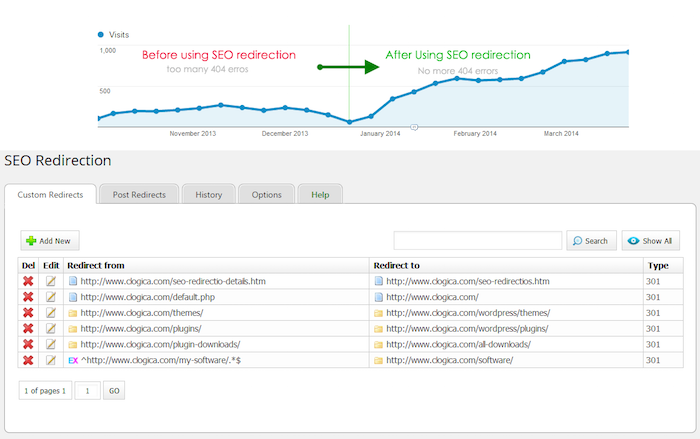Edit the /plugins/ redirect
700x439 pixels.
coord(51,328)
